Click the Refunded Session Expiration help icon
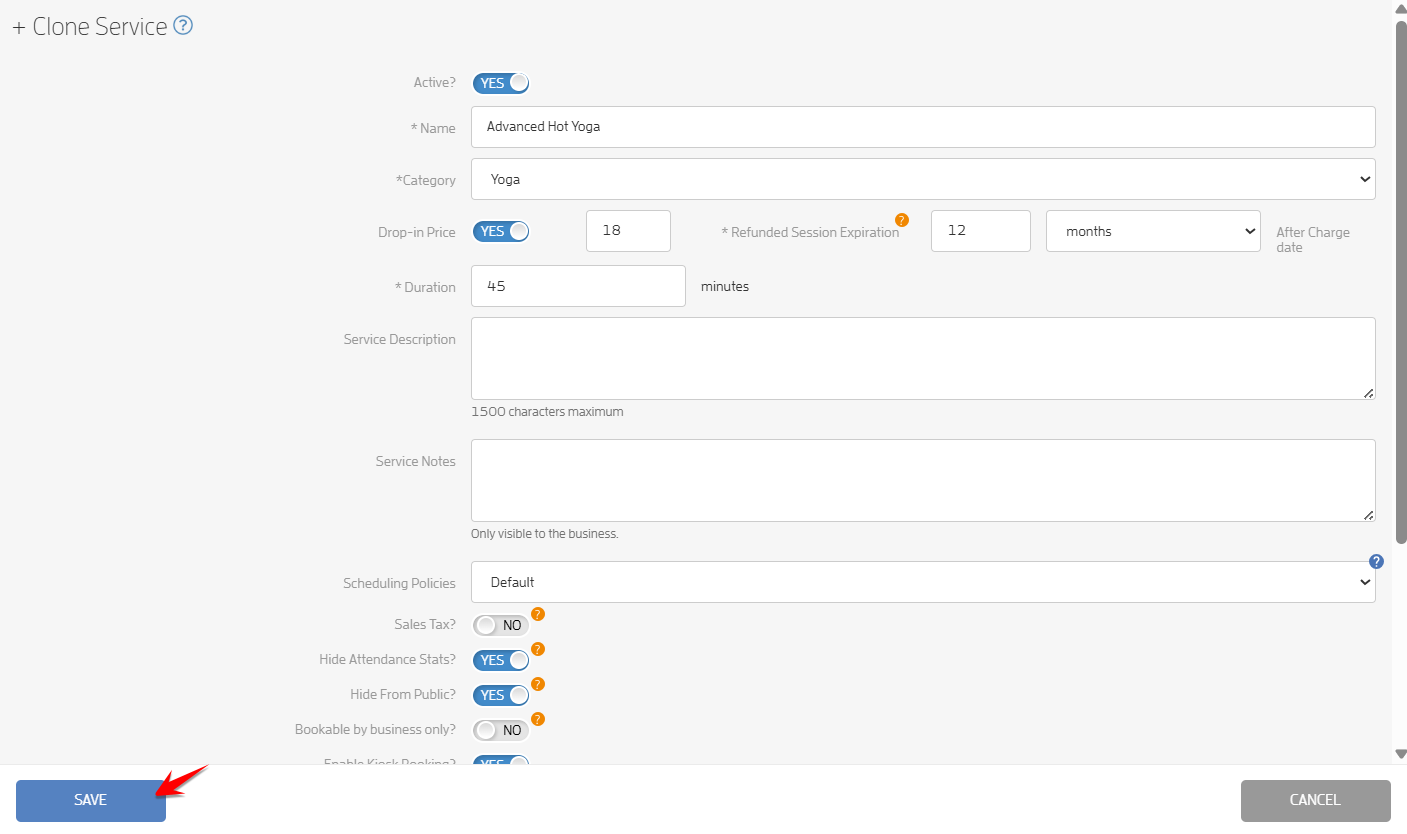The height and width of the screenshot is (834, 1407). [x=902, y=220]
